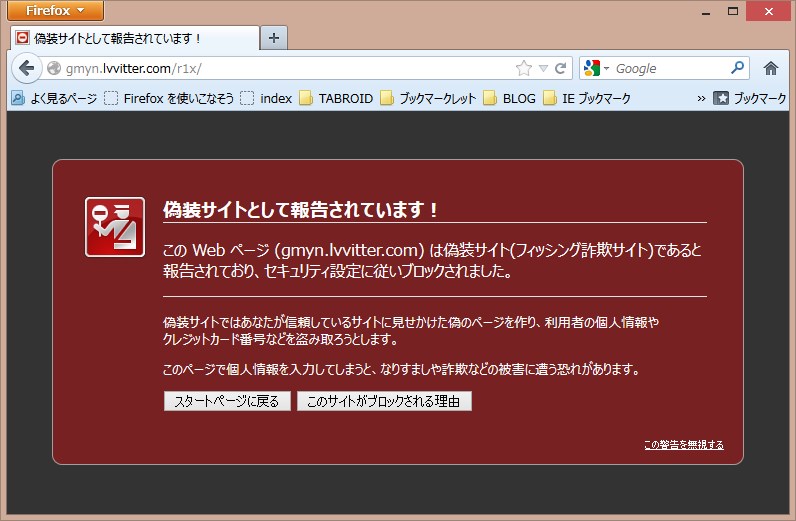This screenshot has width=796, height=521.
Task: Open the ブックマークレット bookmark folder
Action: click(428, 98)
